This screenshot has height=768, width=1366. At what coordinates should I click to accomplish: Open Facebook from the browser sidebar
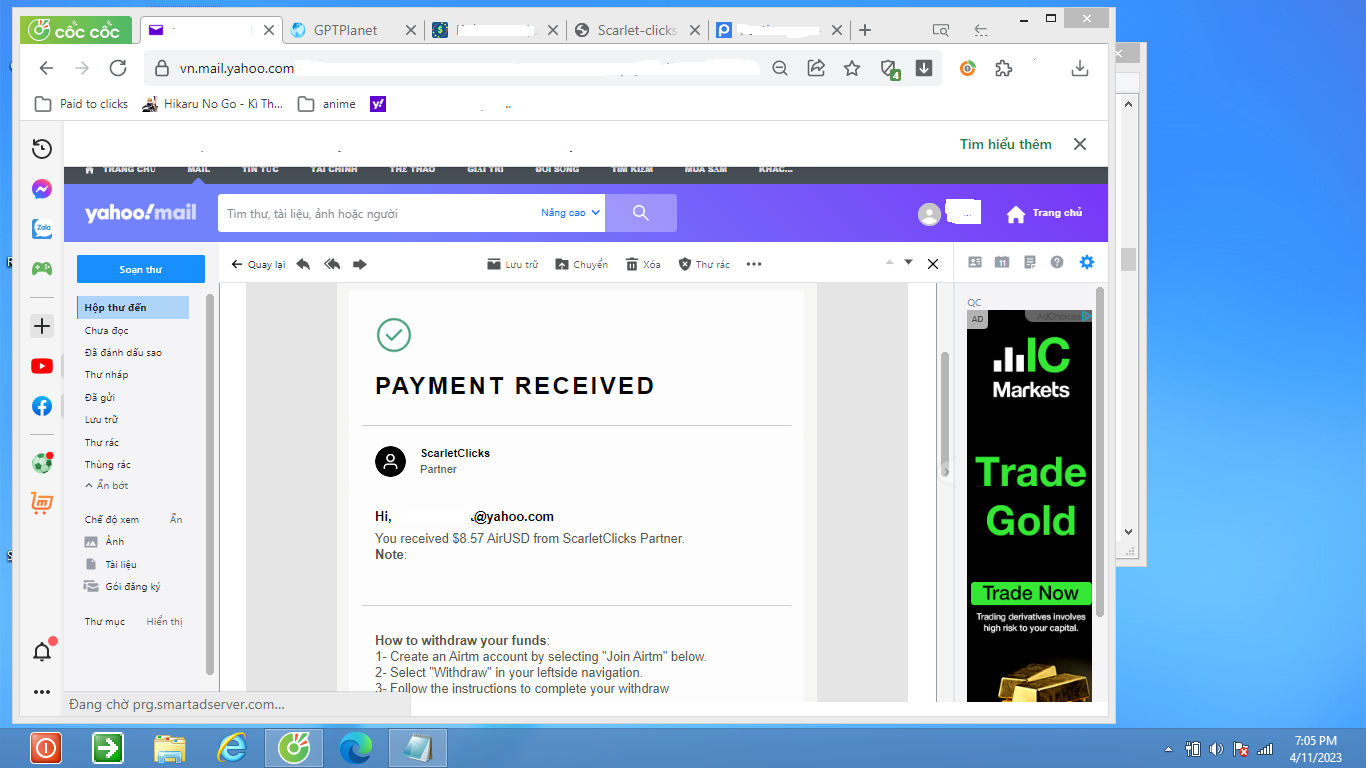pos(42,406)
